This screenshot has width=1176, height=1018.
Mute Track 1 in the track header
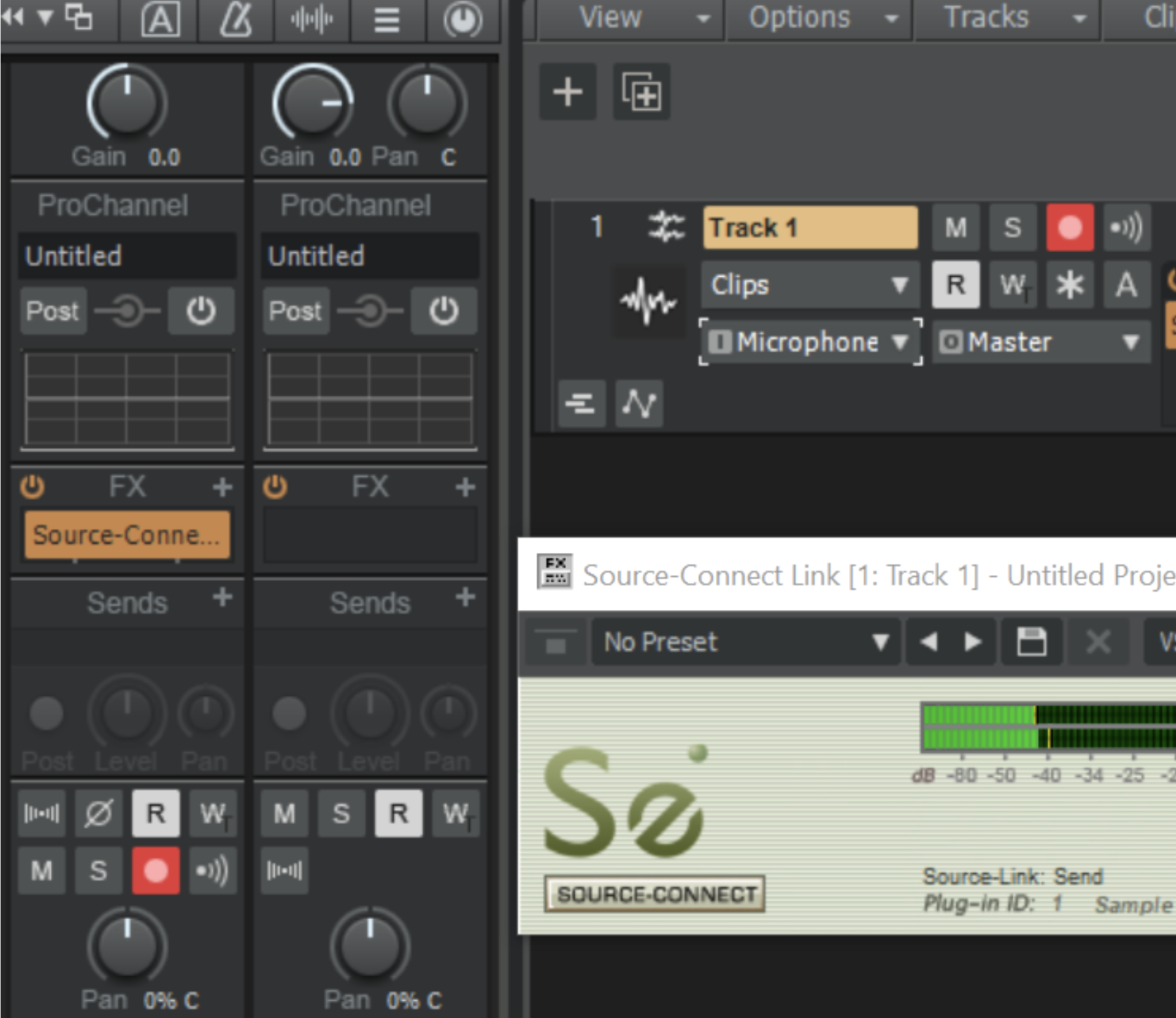pos(955,227)
